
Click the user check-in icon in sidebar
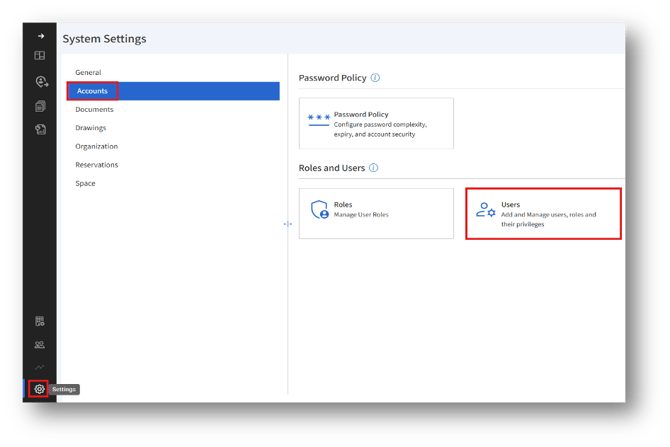[x=40, y=82]
